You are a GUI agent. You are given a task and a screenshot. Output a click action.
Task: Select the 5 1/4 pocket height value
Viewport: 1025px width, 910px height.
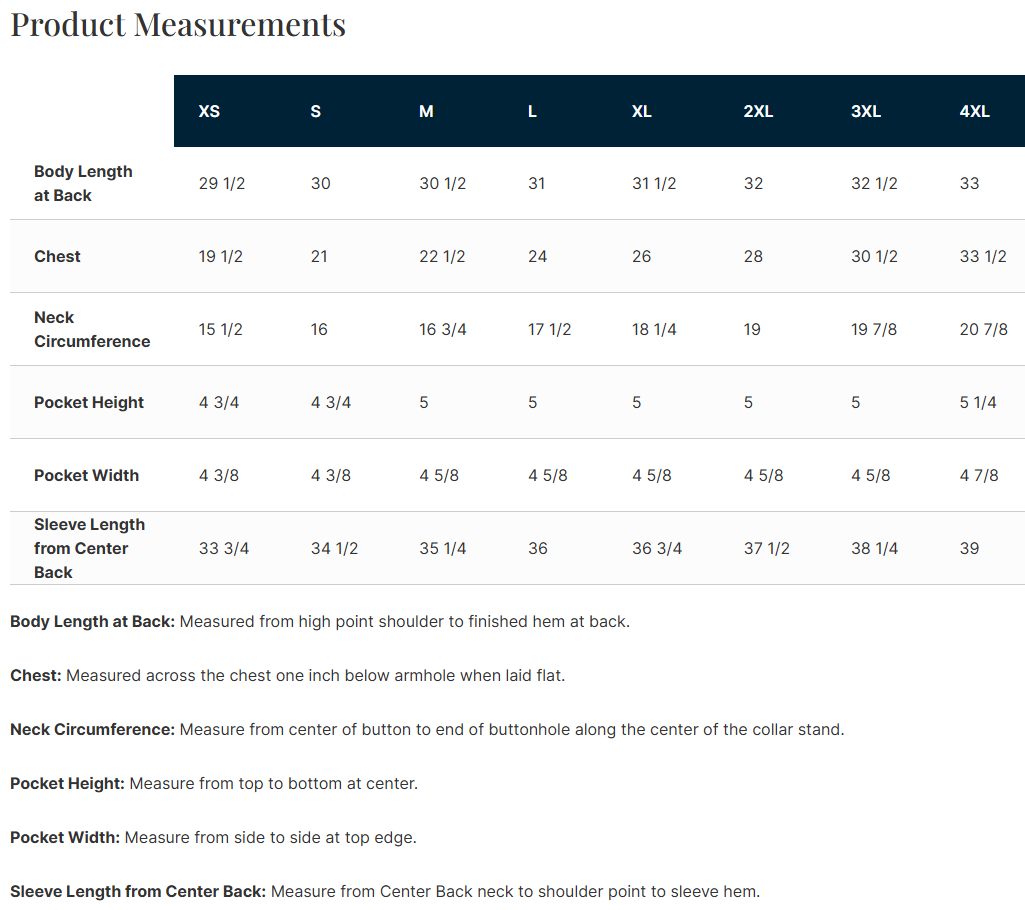(x=977, y=402)
